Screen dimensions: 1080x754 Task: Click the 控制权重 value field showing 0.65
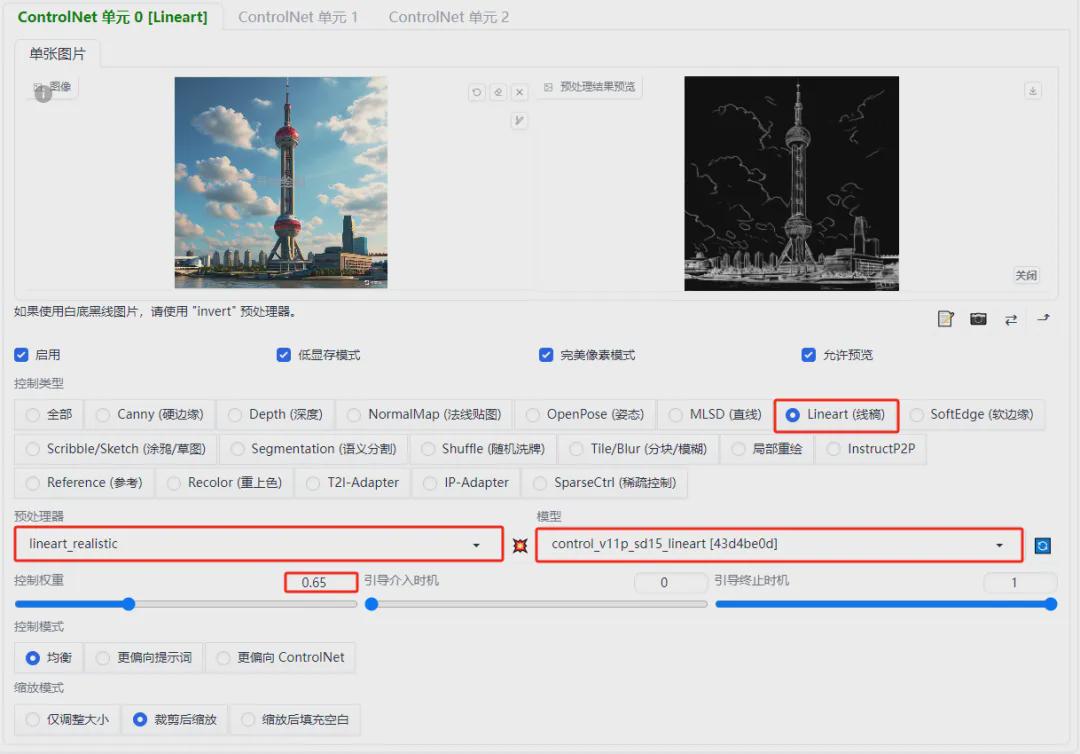pos(320,582)
